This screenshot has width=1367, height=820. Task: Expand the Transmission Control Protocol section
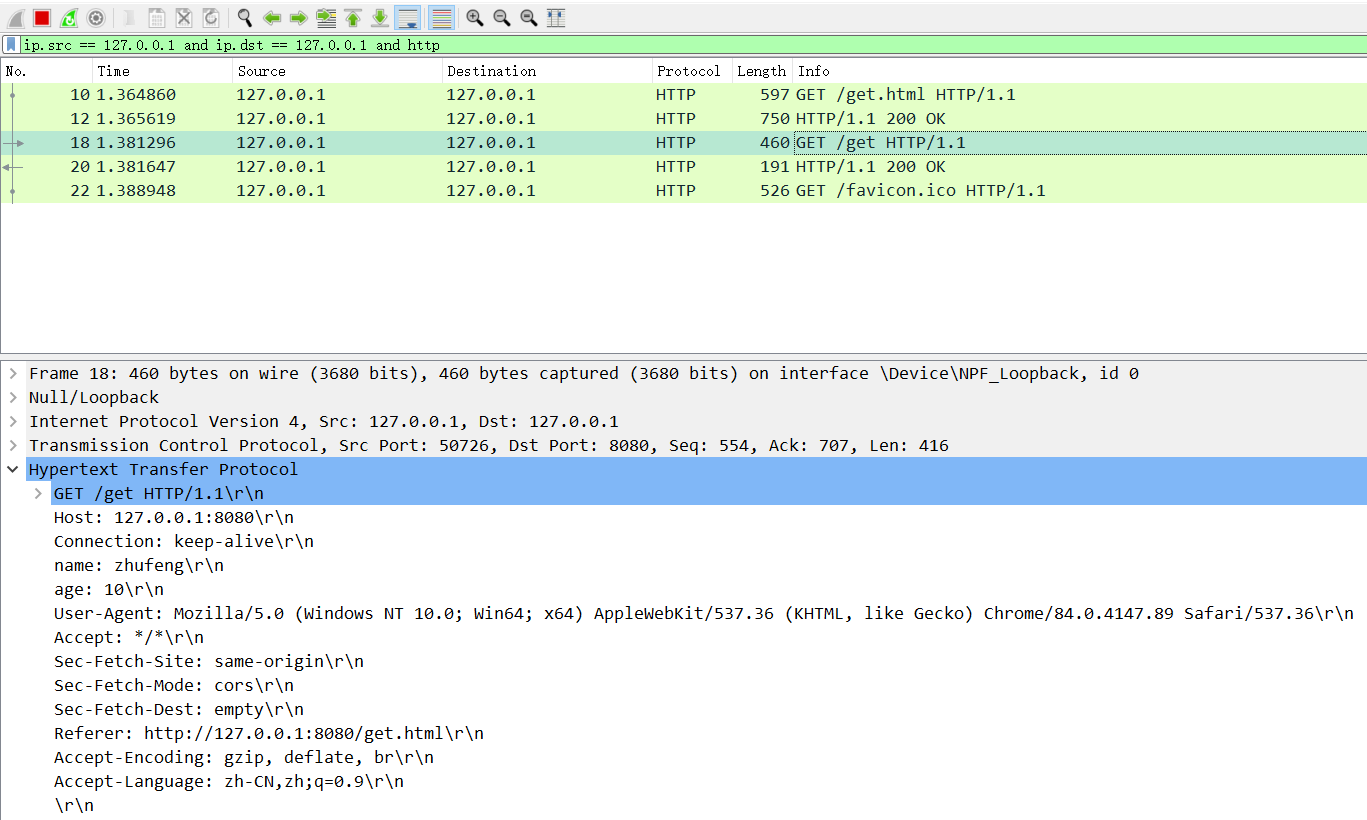pyautogui.click(x=13, y=446)
